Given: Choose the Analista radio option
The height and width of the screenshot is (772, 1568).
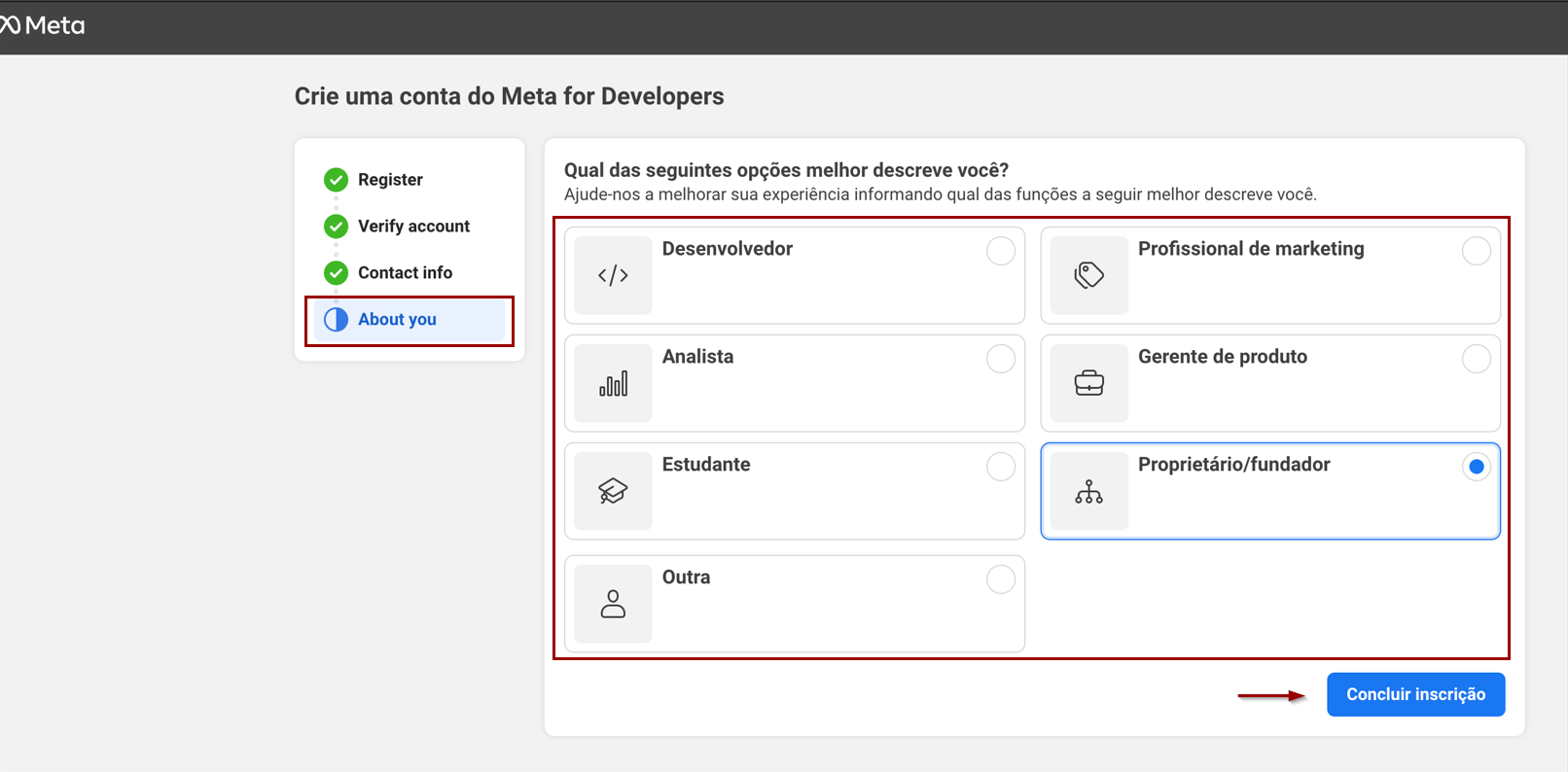Looking at the screenshot, I should pyautogui.click(x=1000, y=359).
